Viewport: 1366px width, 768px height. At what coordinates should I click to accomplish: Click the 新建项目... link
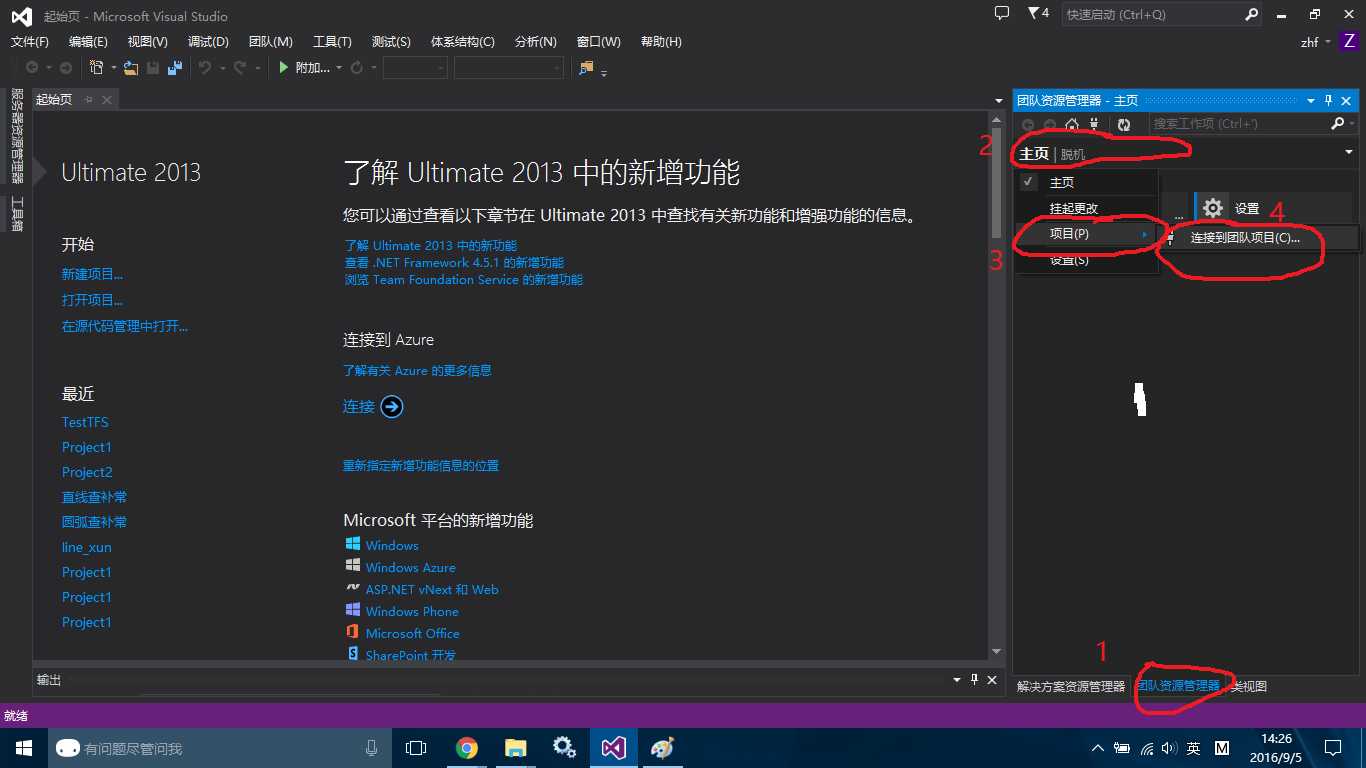point(92,274)
